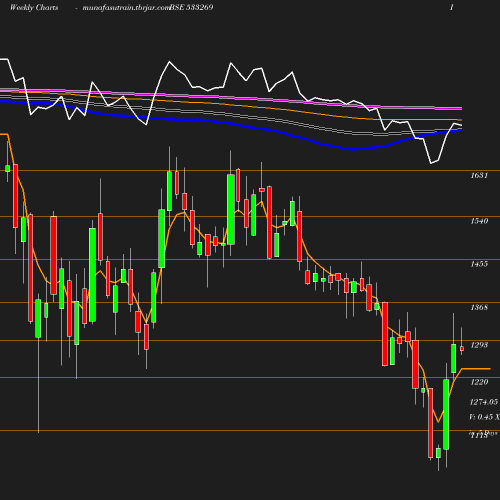Click the "V: 0.45 X" volume text
The image size is (500, 500).
tap(484, 417)
